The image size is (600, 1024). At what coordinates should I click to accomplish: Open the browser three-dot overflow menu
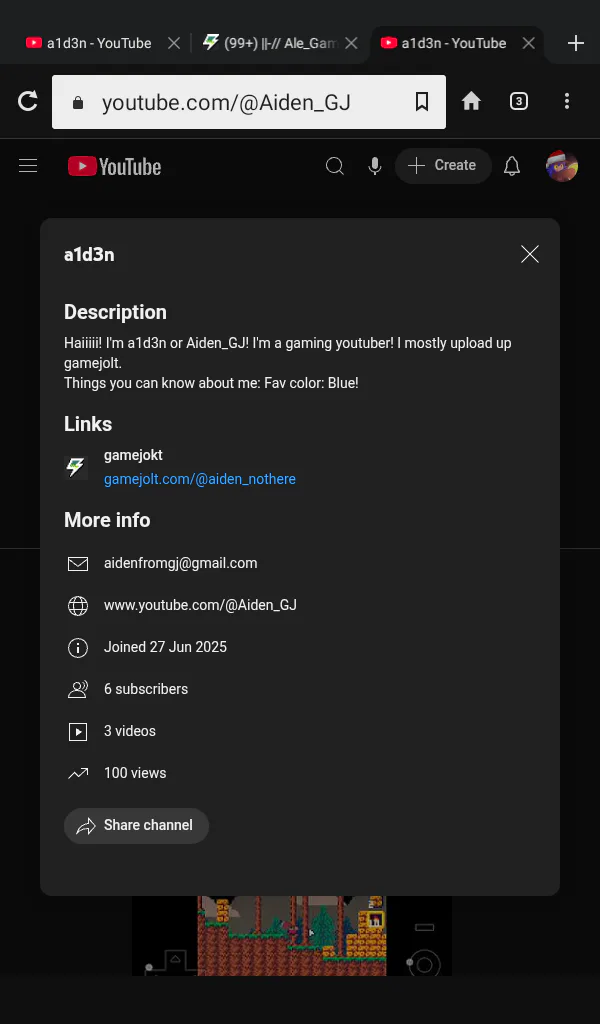click(x=567, y=101)
